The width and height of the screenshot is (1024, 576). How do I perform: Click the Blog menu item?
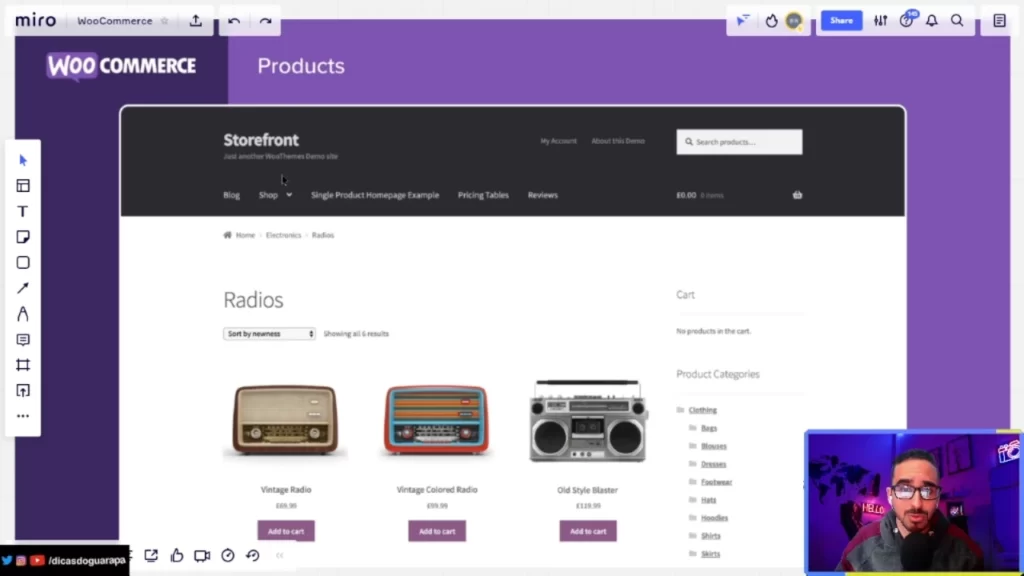[x=231, y=195]
